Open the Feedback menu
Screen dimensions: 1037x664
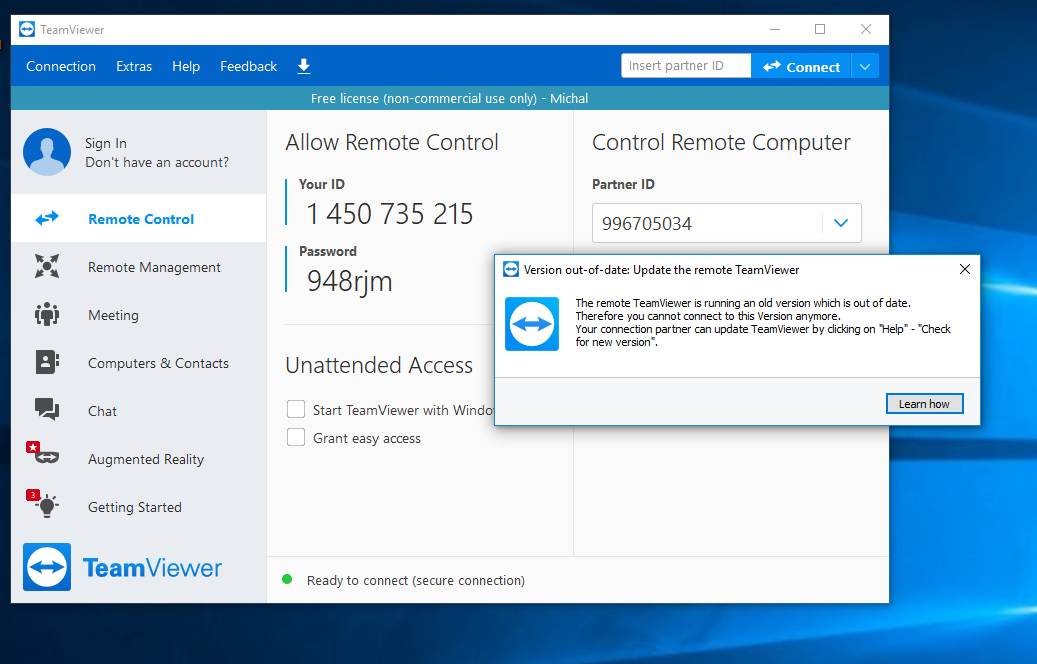(x=249, y=66)
